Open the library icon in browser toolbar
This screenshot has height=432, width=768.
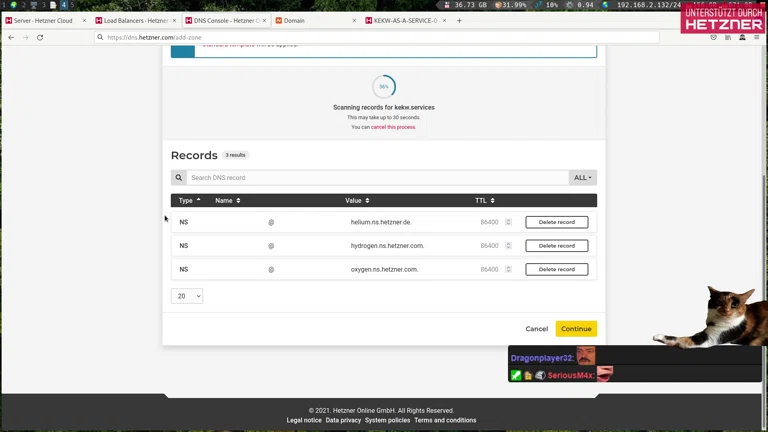point(728,37)
